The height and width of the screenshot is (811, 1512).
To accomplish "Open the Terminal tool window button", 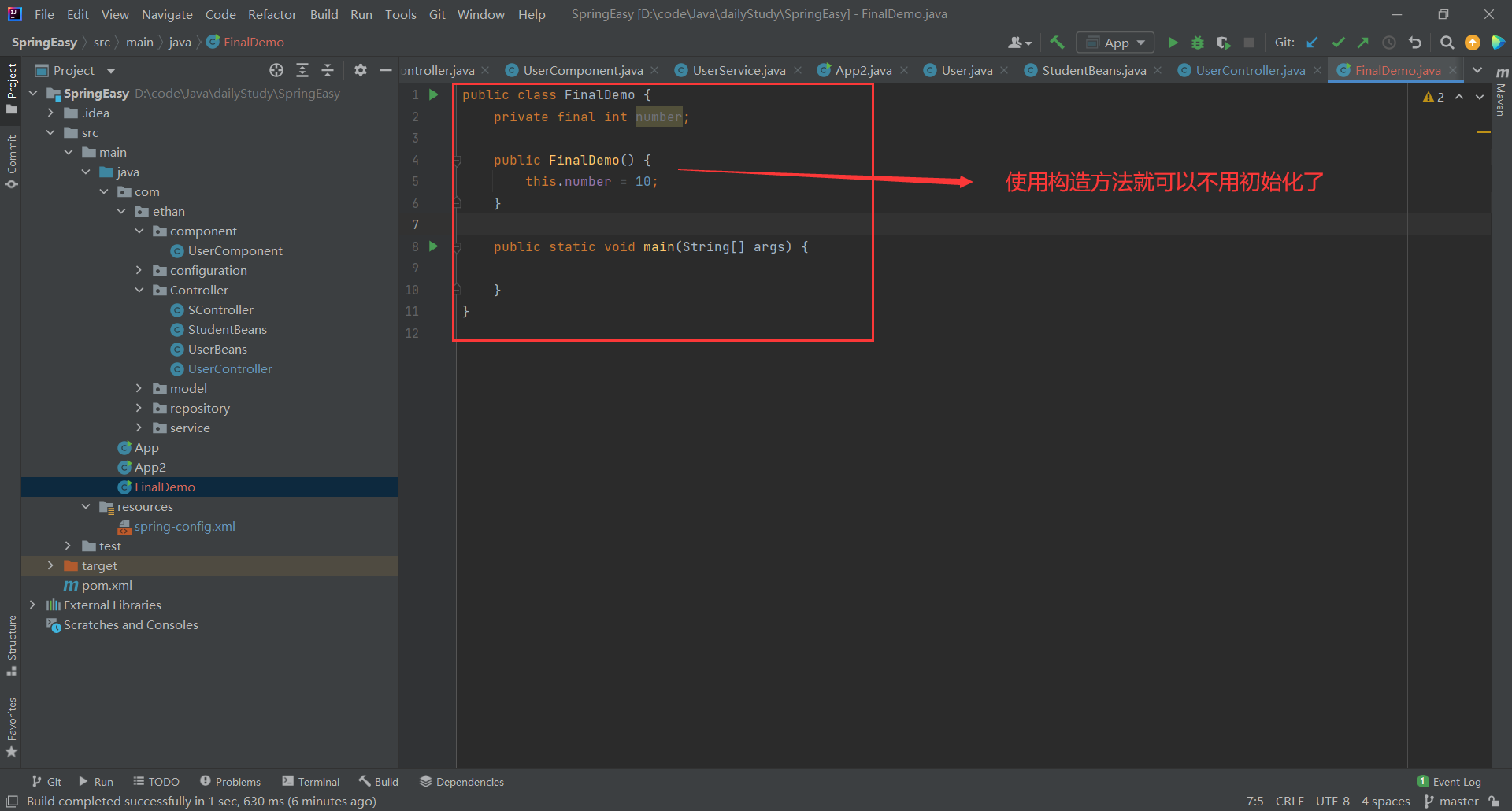I will pos(311,781).
